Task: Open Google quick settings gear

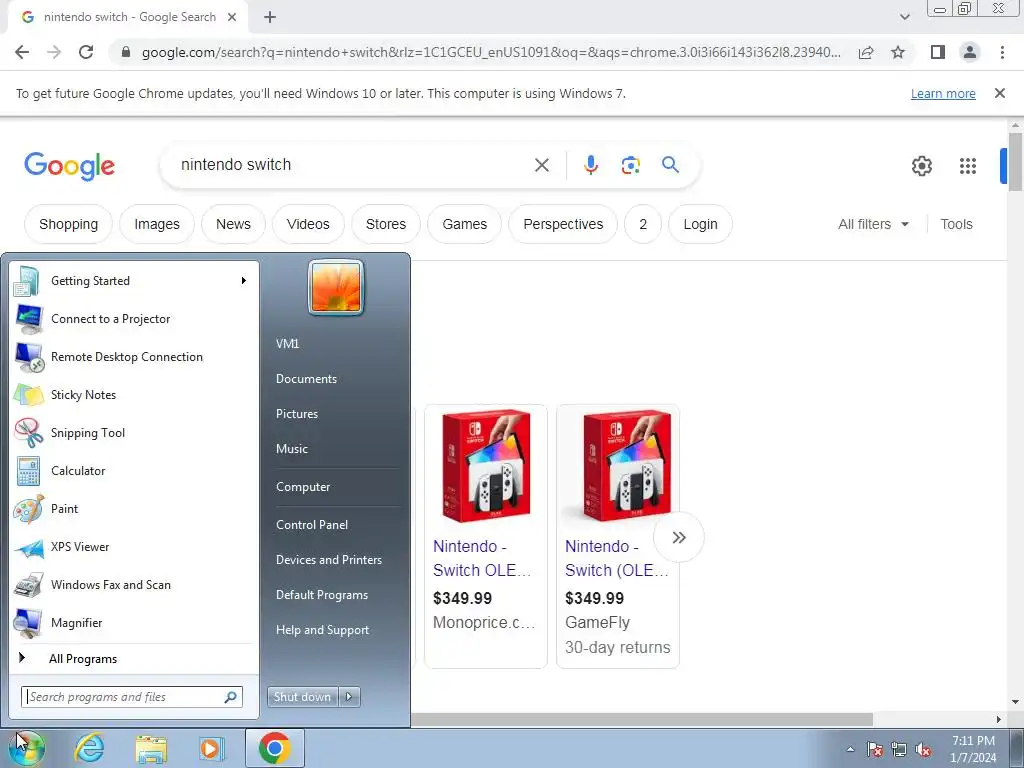Action: tap(921, 166)
